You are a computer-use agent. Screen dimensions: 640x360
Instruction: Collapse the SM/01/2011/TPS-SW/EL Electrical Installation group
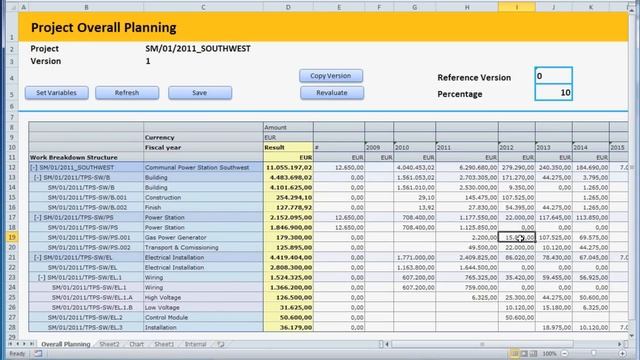pos(38,258)
